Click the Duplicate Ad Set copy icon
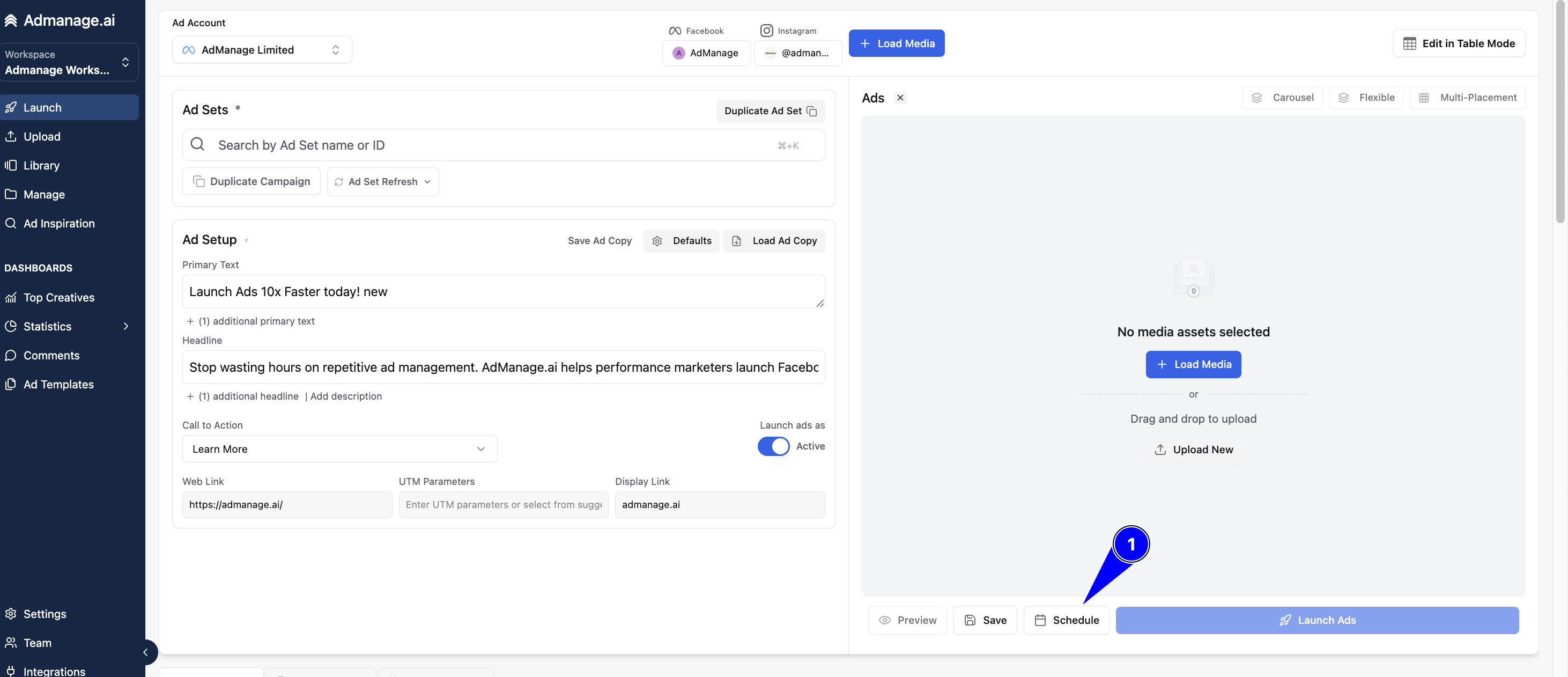Viewport: 1568px width, 677px height. [811, 111]
